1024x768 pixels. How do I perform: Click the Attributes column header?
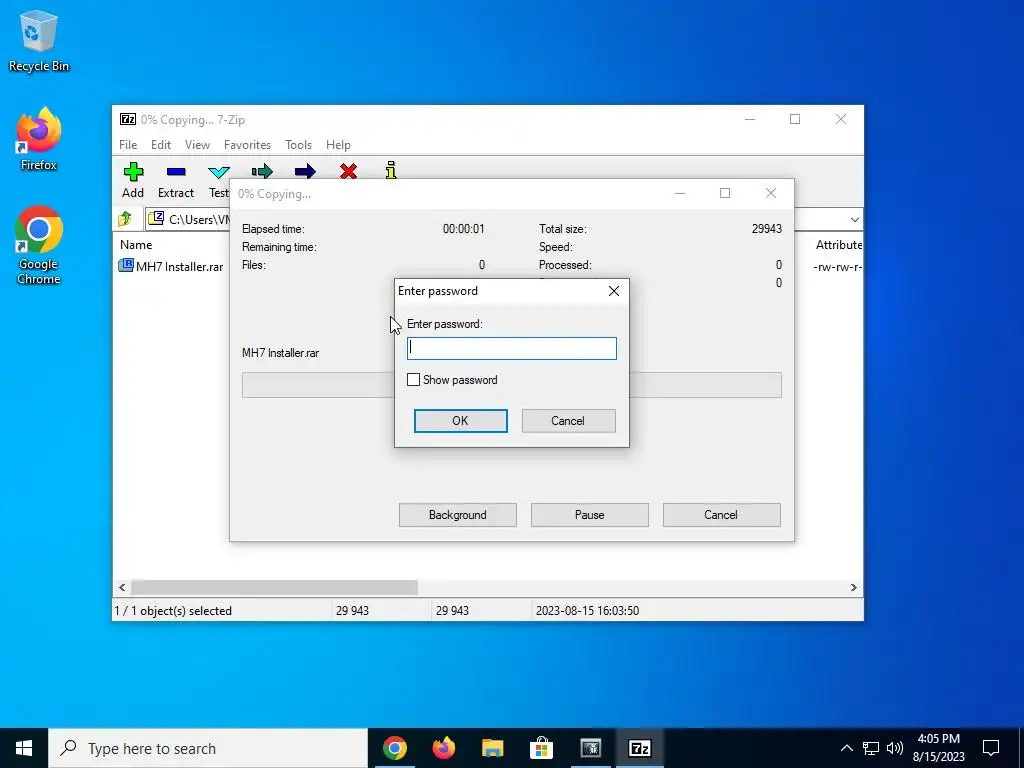tap(839, 244)
